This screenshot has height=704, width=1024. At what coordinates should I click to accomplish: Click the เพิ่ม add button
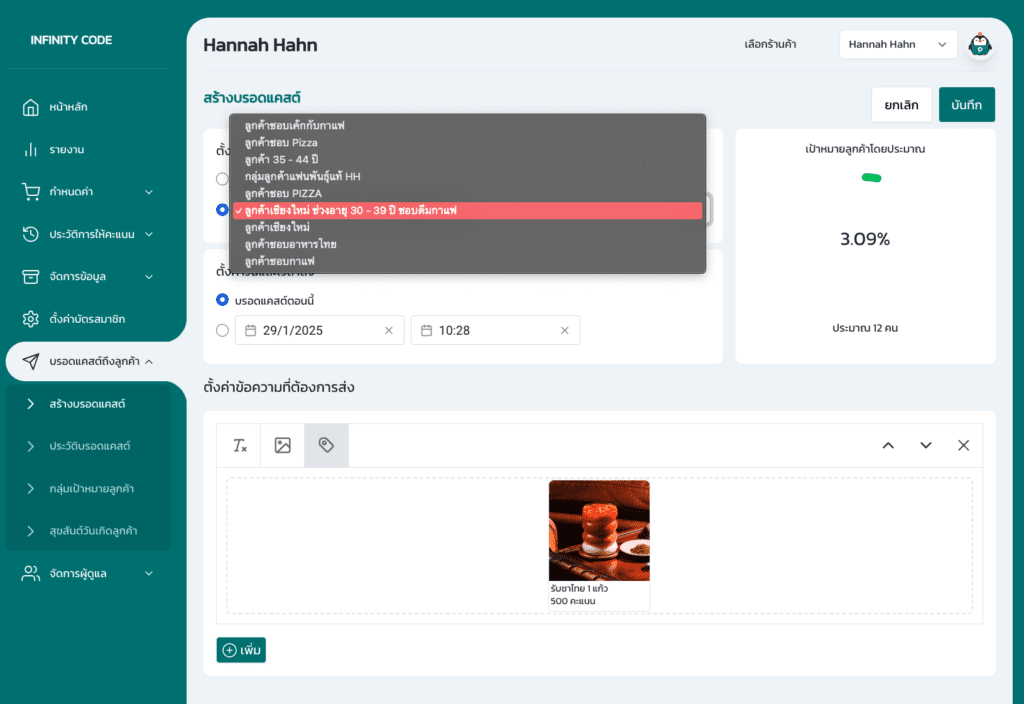(x=241, y=650)
